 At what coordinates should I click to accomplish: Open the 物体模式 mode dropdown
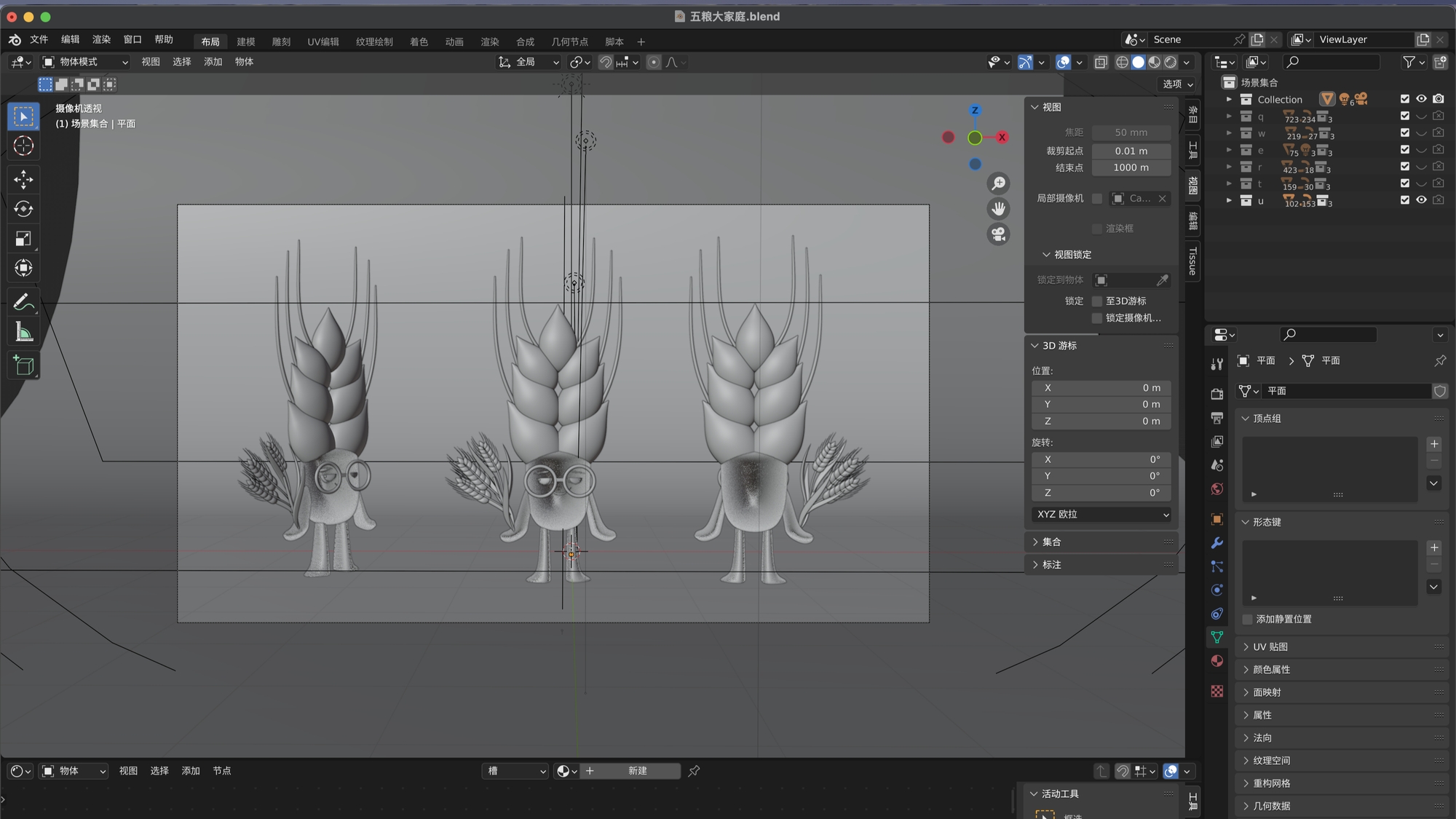point(86,63)
